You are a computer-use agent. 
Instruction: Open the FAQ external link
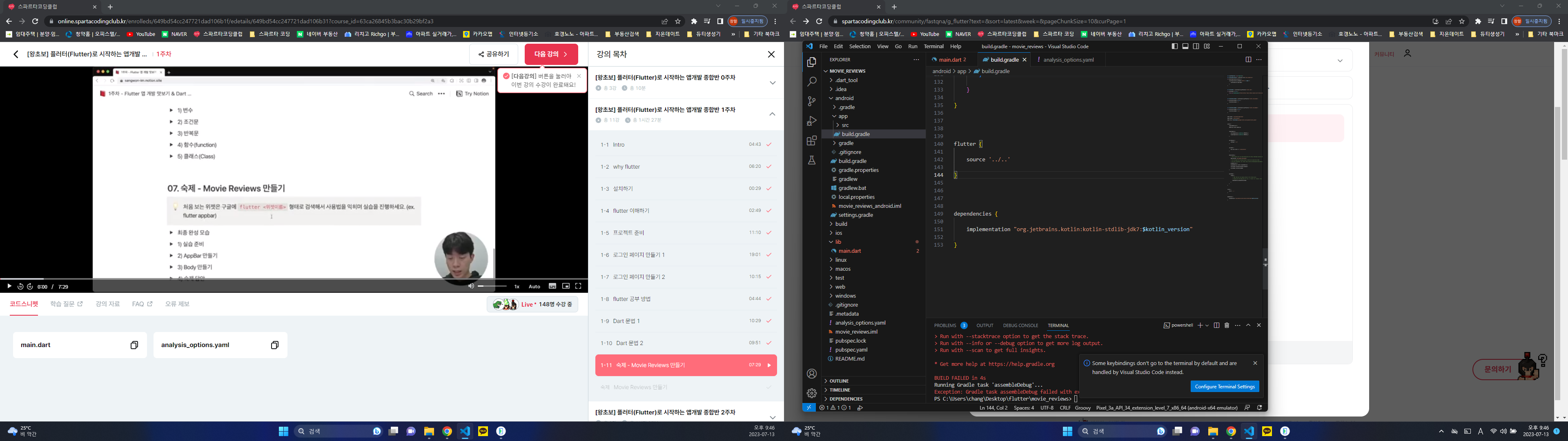tap(143, 304)
